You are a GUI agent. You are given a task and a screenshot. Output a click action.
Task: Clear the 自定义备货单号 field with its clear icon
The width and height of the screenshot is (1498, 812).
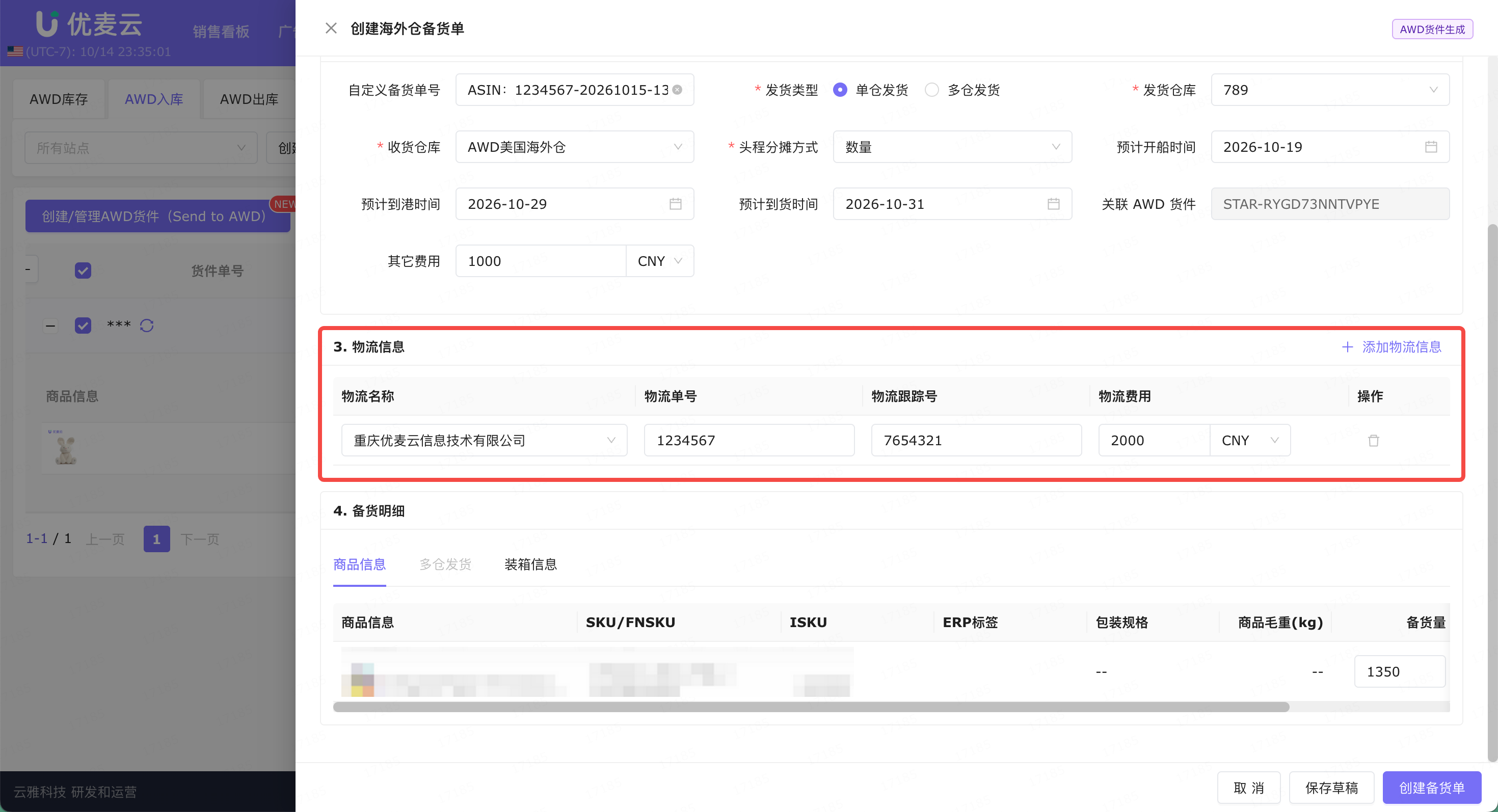click(678, 90)
